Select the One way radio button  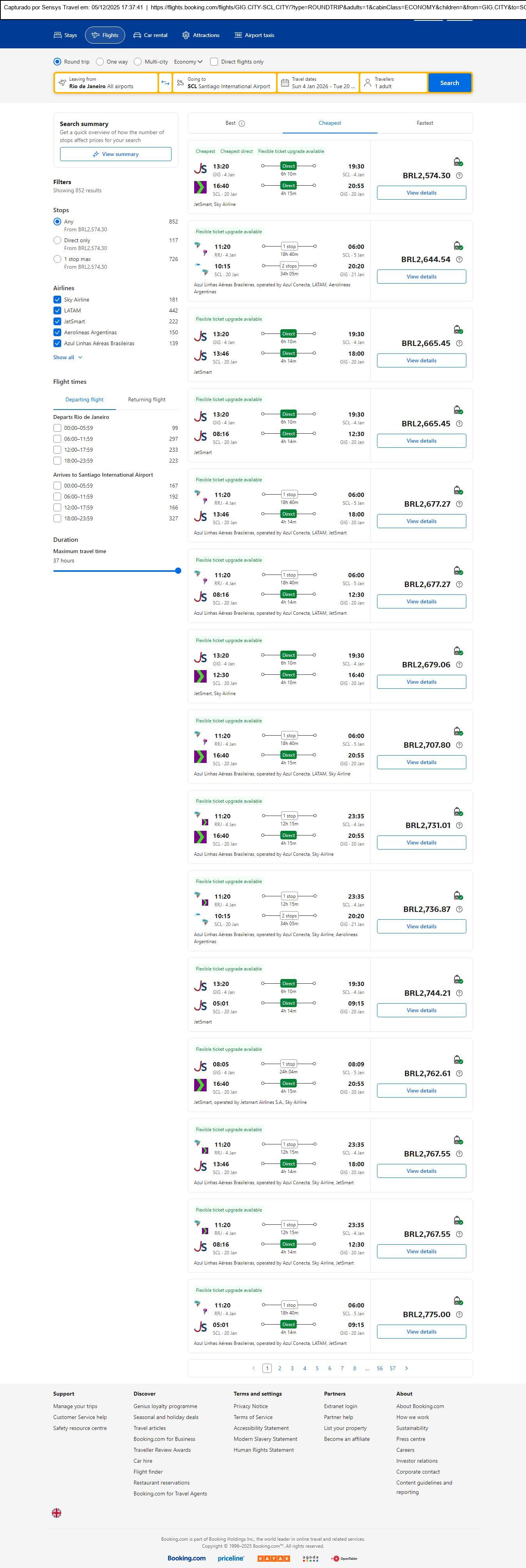point(100,62)
